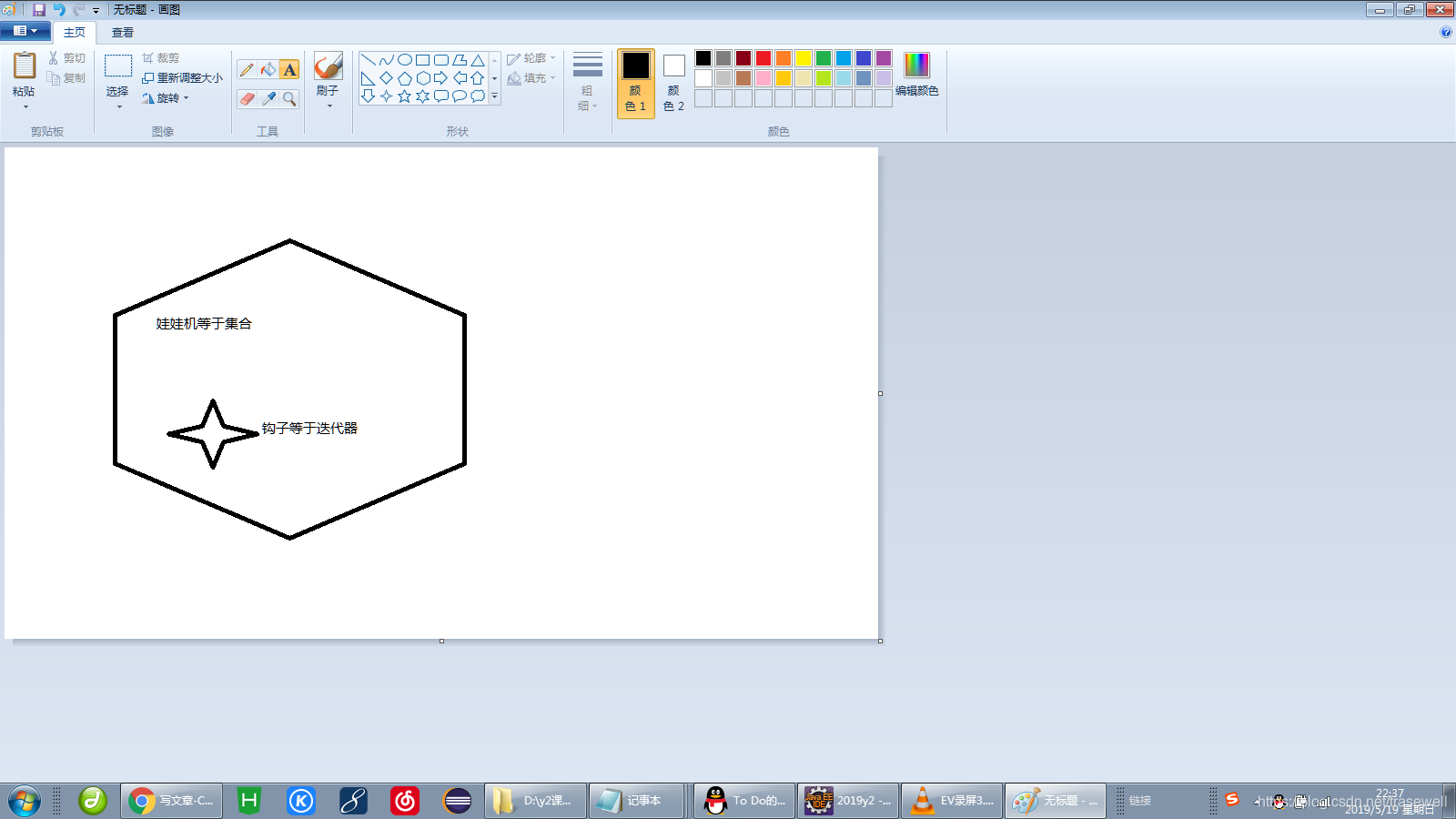Pick the green color swatch

coord(824,58)
